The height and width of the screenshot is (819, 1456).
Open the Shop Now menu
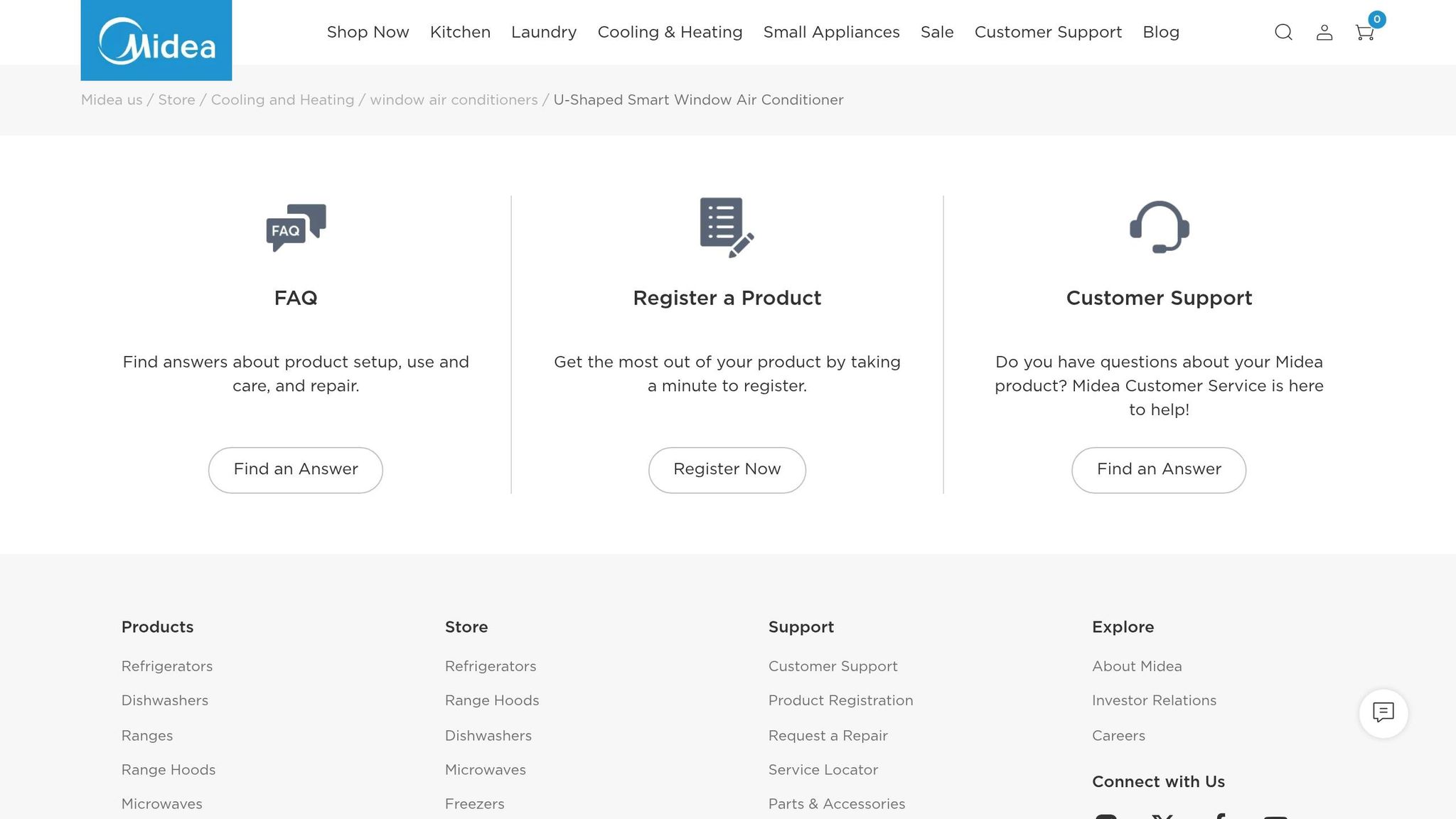368,33
